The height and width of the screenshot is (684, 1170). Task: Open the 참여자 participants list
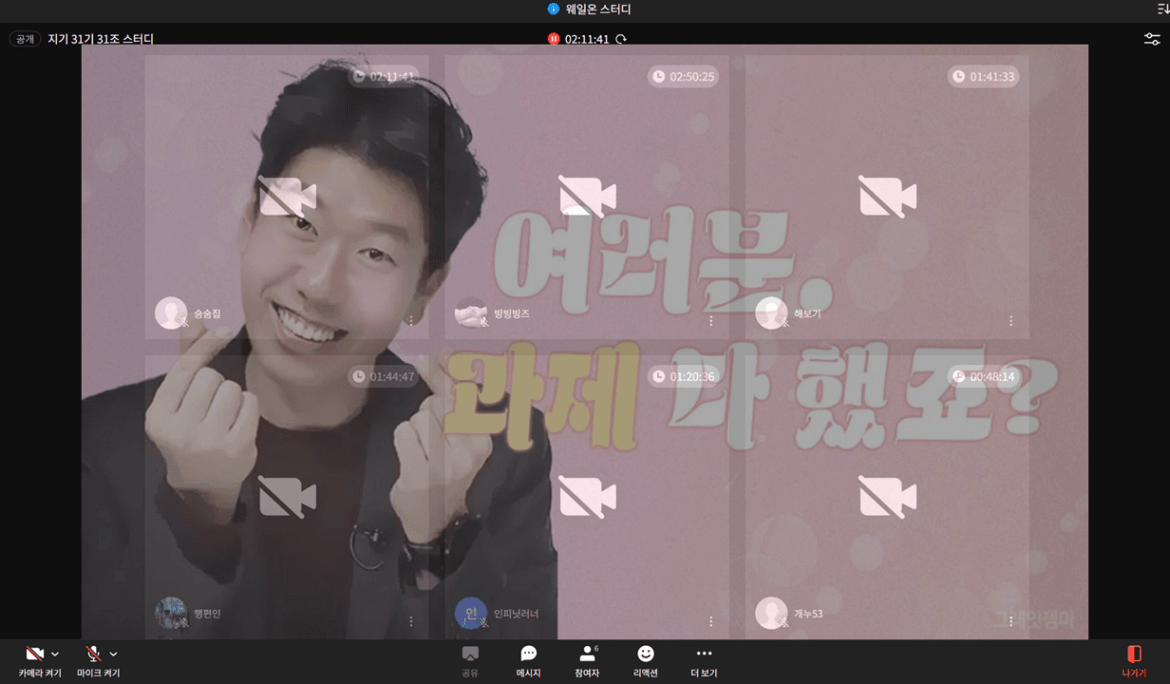[x=587, y=654]
